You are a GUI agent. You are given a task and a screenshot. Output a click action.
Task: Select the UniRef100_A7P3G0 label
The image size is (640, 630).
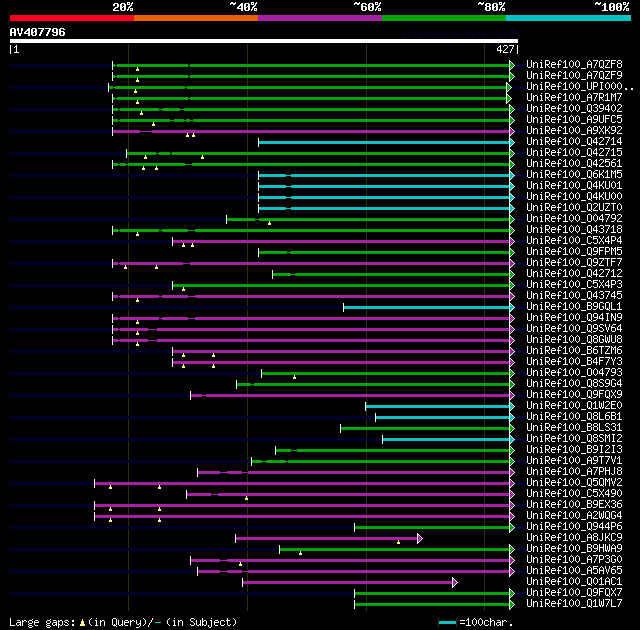(x=574, y=560)
